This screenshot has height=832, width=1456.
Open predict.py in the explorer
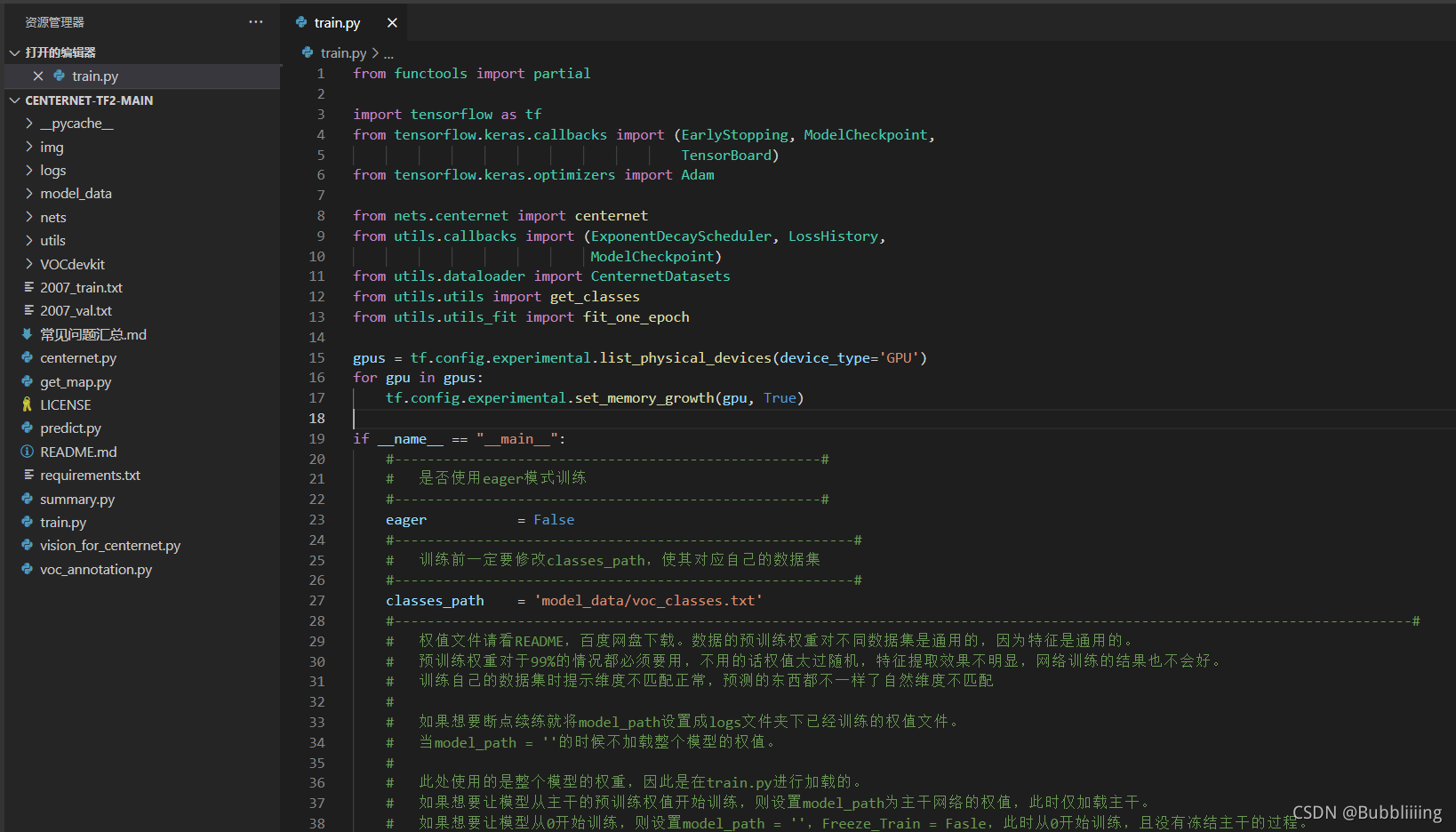pyautogui.click(x=70, y=428)
